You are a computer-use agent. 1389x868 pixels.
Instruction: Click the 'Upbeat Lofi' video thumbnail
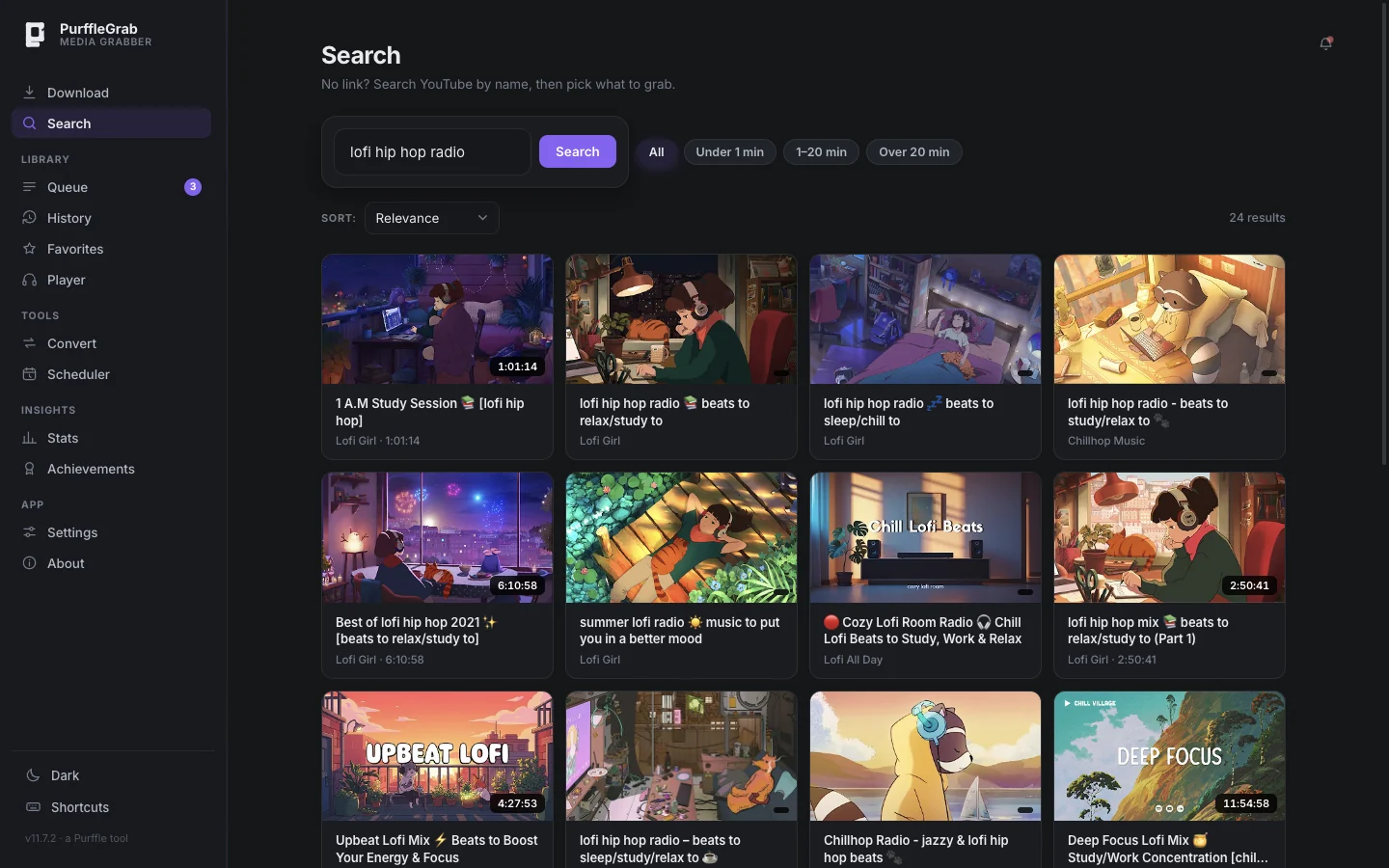[x=437, y=756]
